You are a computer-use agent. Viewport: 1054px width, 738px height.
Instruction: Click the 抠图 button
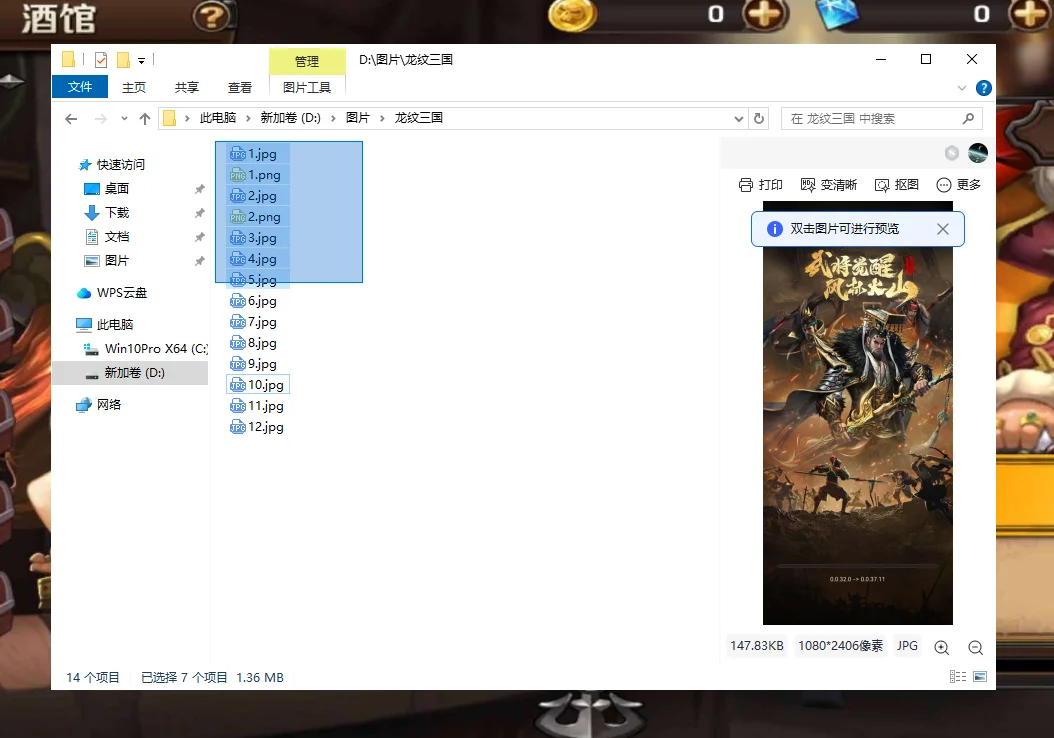897,185
